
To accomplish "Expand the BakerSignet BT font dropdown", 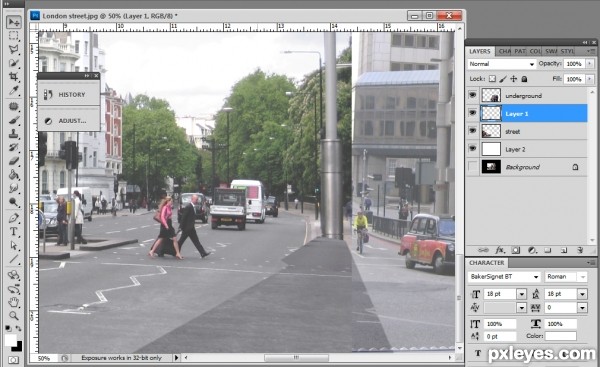I will click(504, 277).
